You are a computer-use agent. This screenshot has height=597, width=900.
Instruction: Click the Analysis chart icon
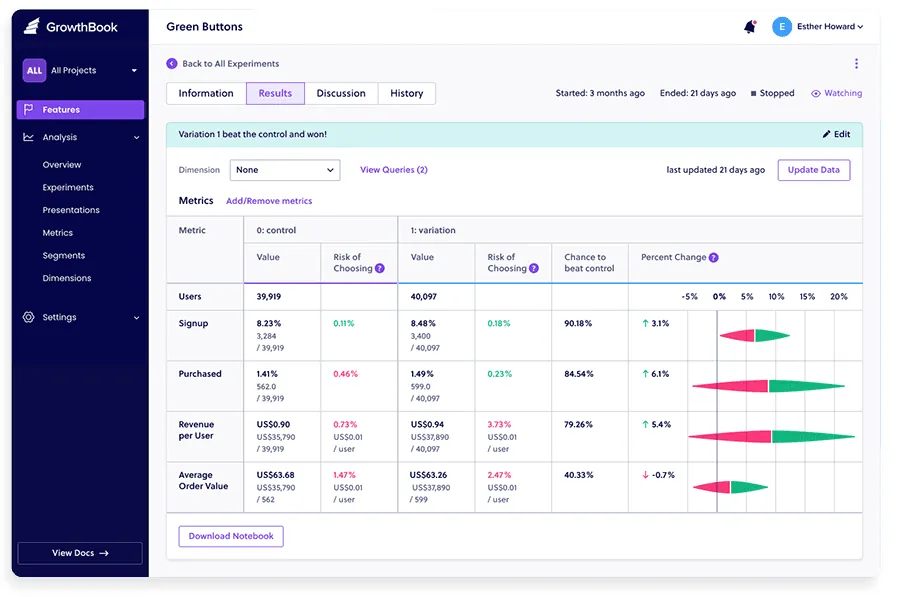click(x=28, y=137)
